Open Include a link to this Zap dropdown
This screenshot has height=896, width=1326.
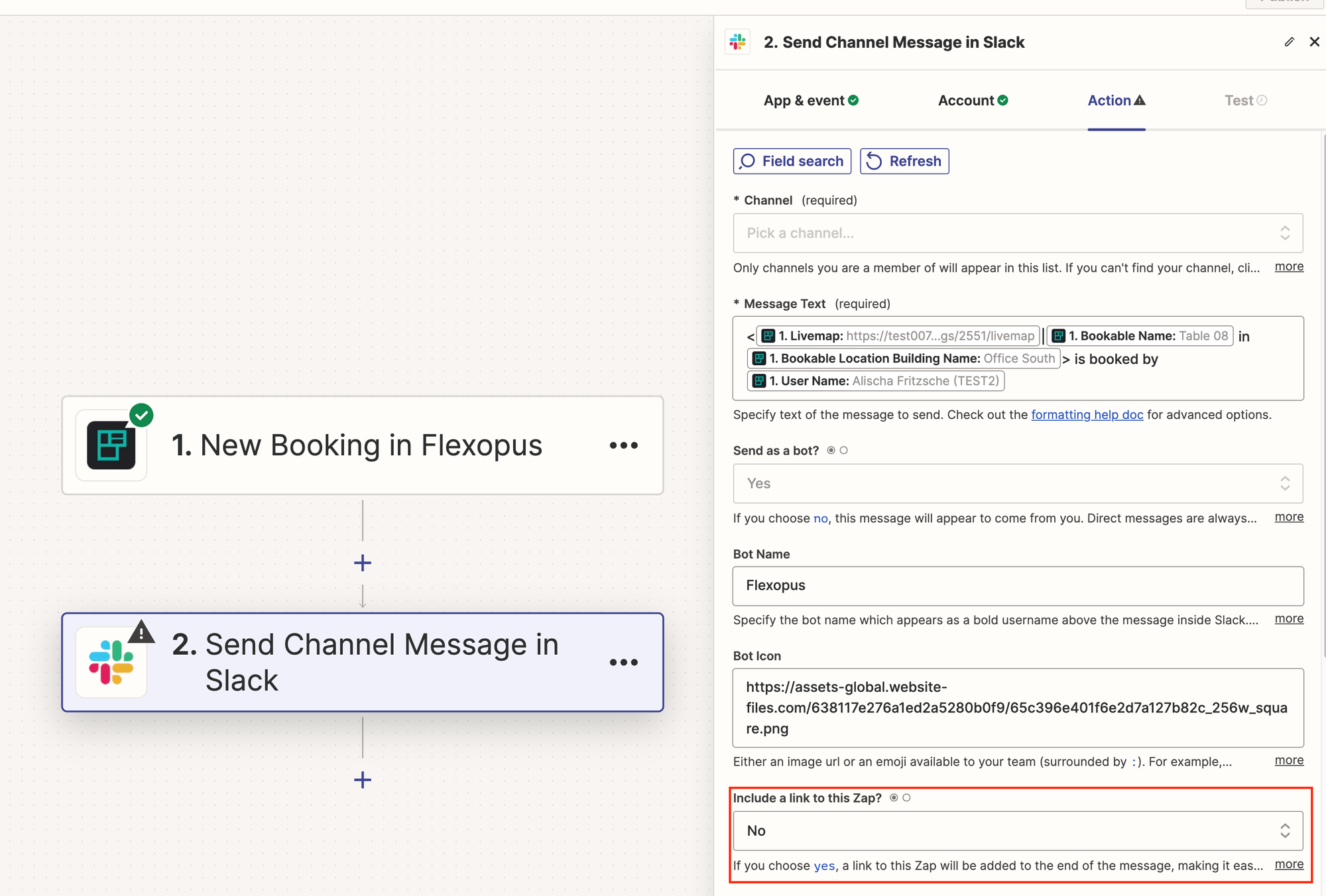coord(1018,831)
